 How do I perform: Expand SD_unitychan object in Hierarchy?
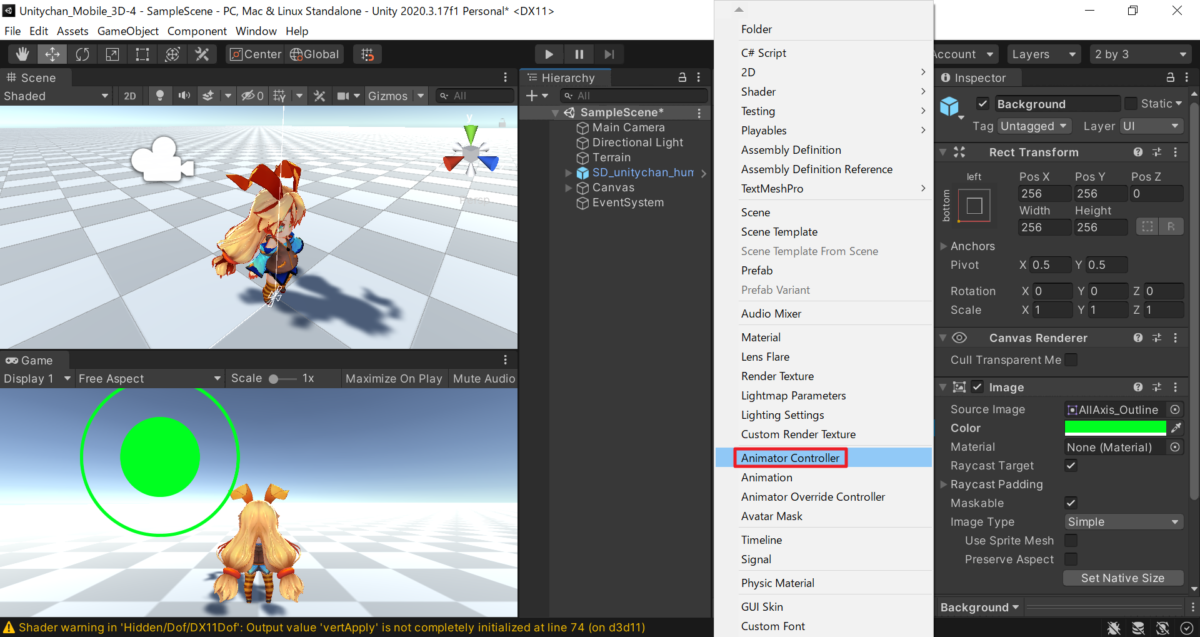[x=569, y=173]
